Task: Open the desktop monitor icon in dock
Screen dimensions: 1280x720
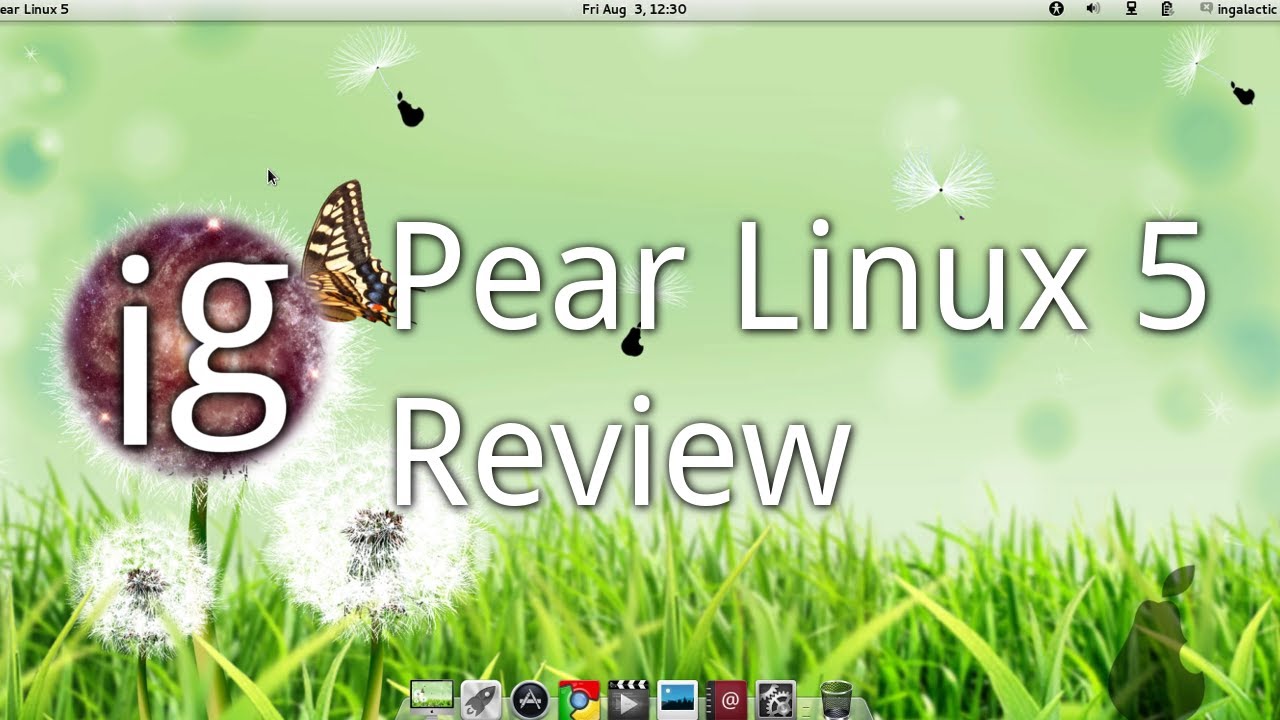Action: 432,699
